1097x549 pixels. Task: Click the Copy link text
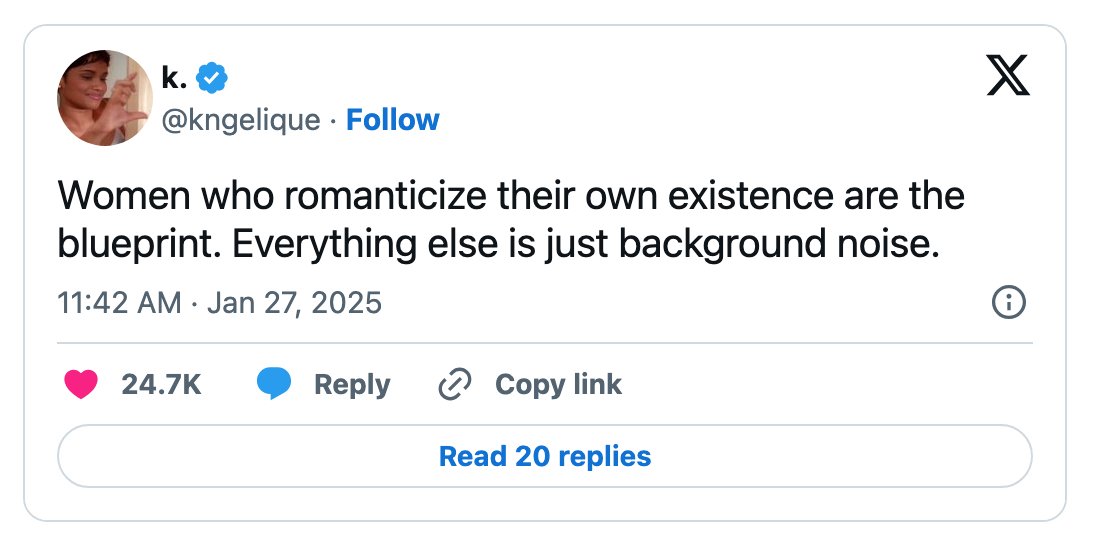coord(558,385)
